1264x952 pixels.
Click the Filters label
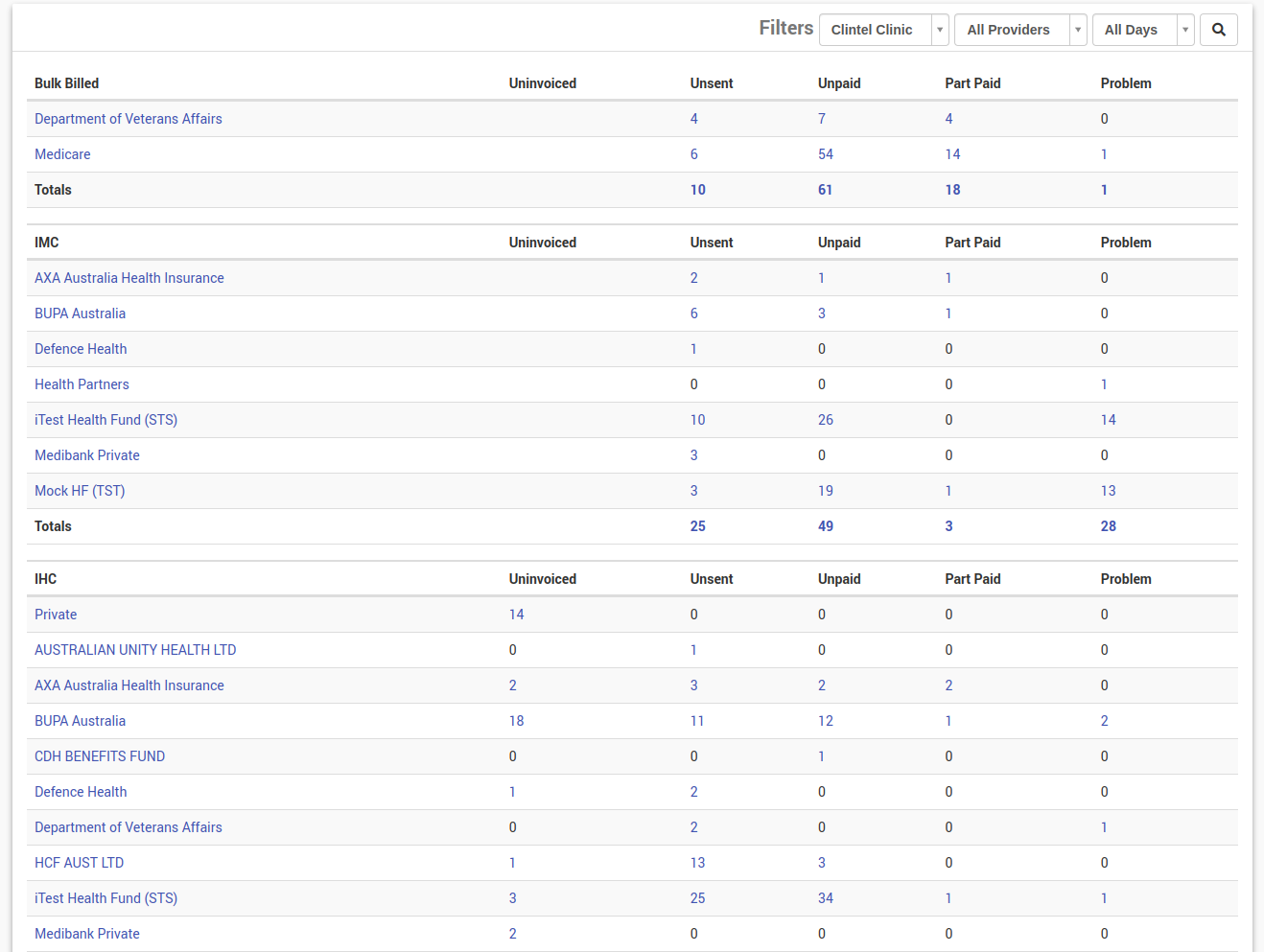click(x=786, y=28)
